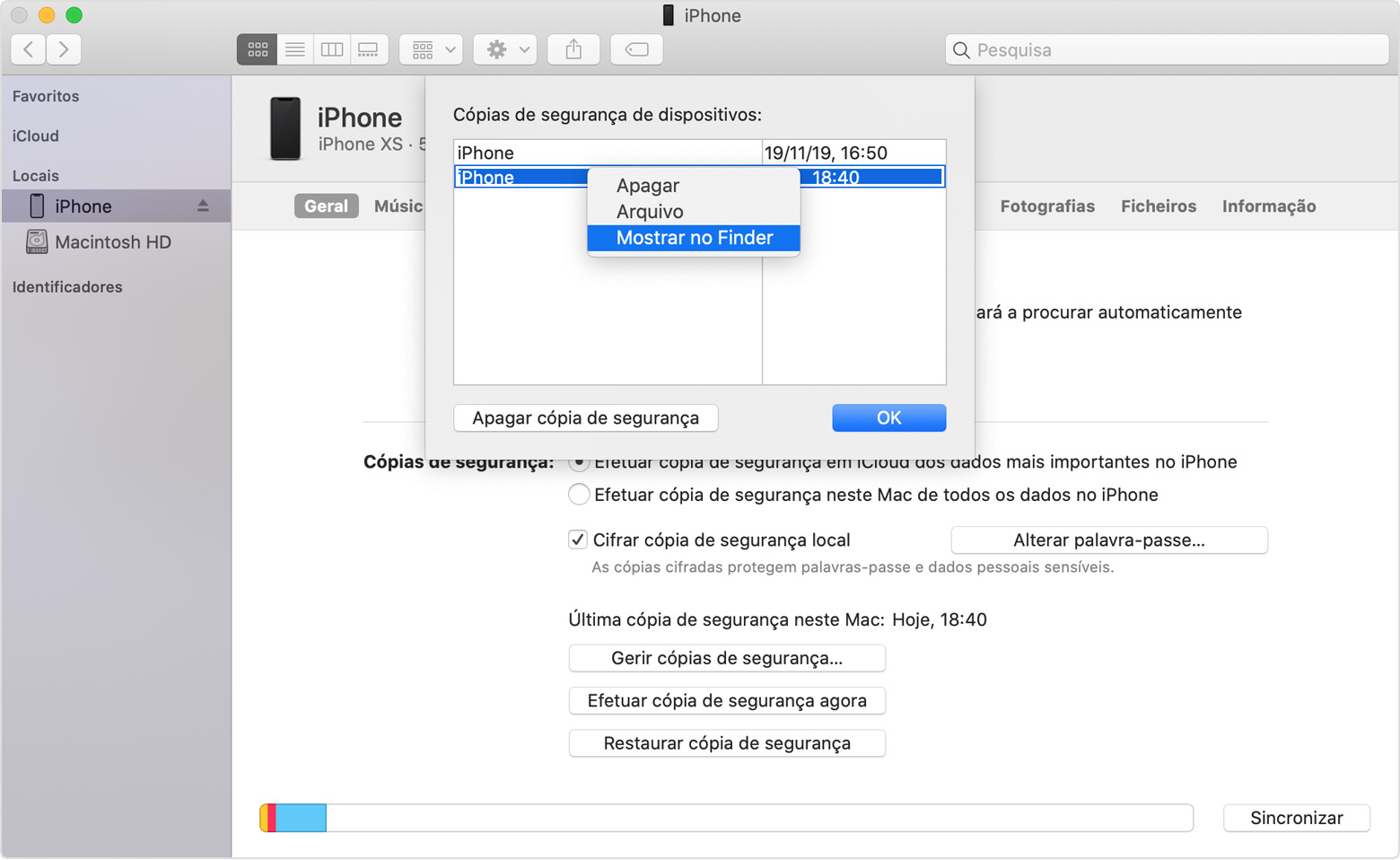This screenshot has width=1400, height=860.
Task: Click the empty part of storage bar
Action: click(x=759, y=818)
